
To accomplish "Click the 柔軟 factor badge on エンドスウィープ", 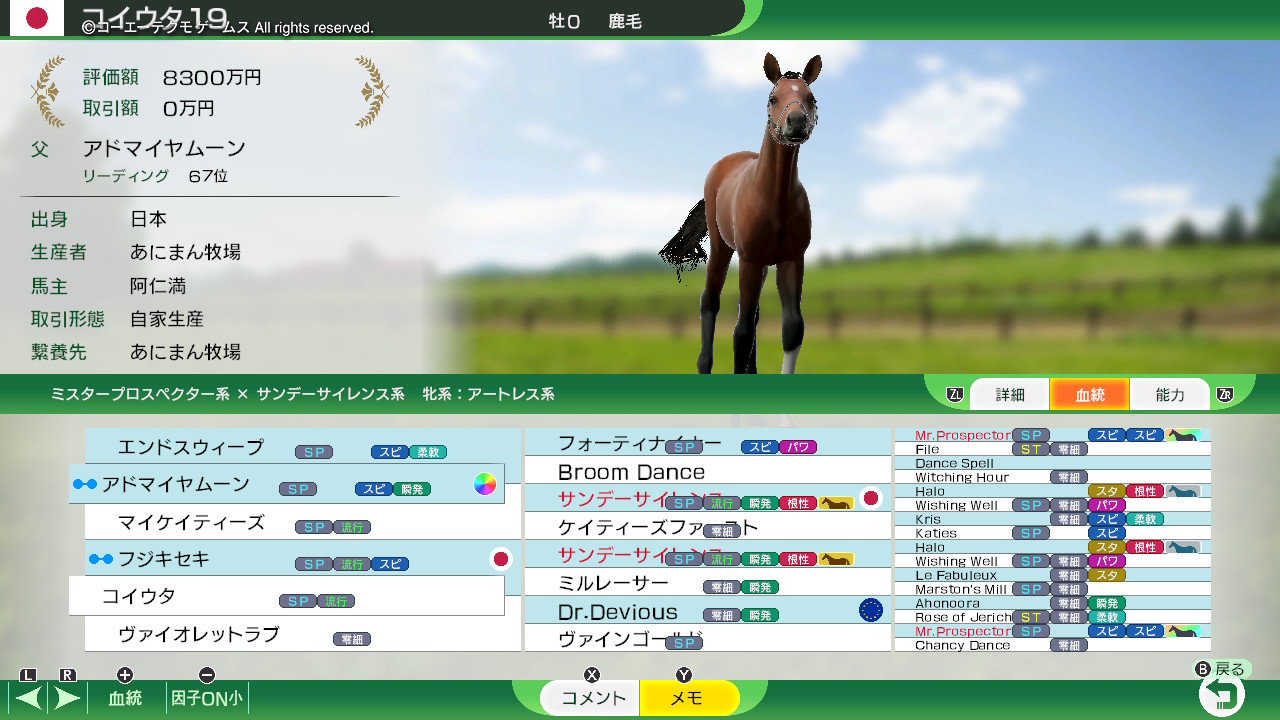I will pos(428,452).
